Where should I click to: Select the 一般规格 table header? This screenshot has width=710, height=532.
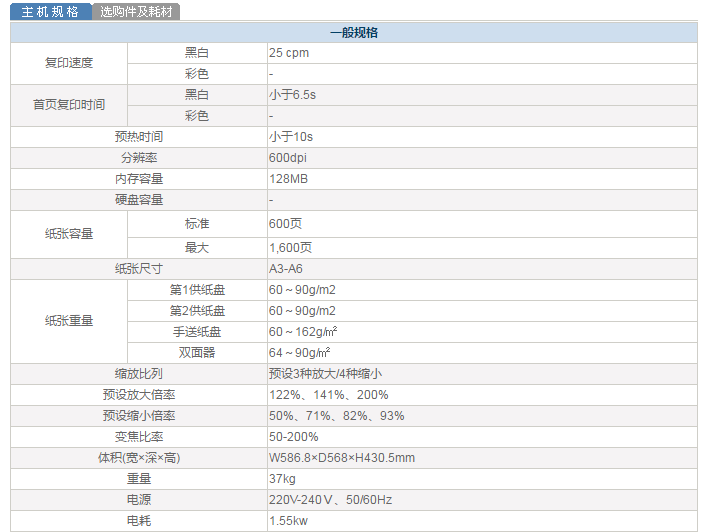[x=354, y=33]
